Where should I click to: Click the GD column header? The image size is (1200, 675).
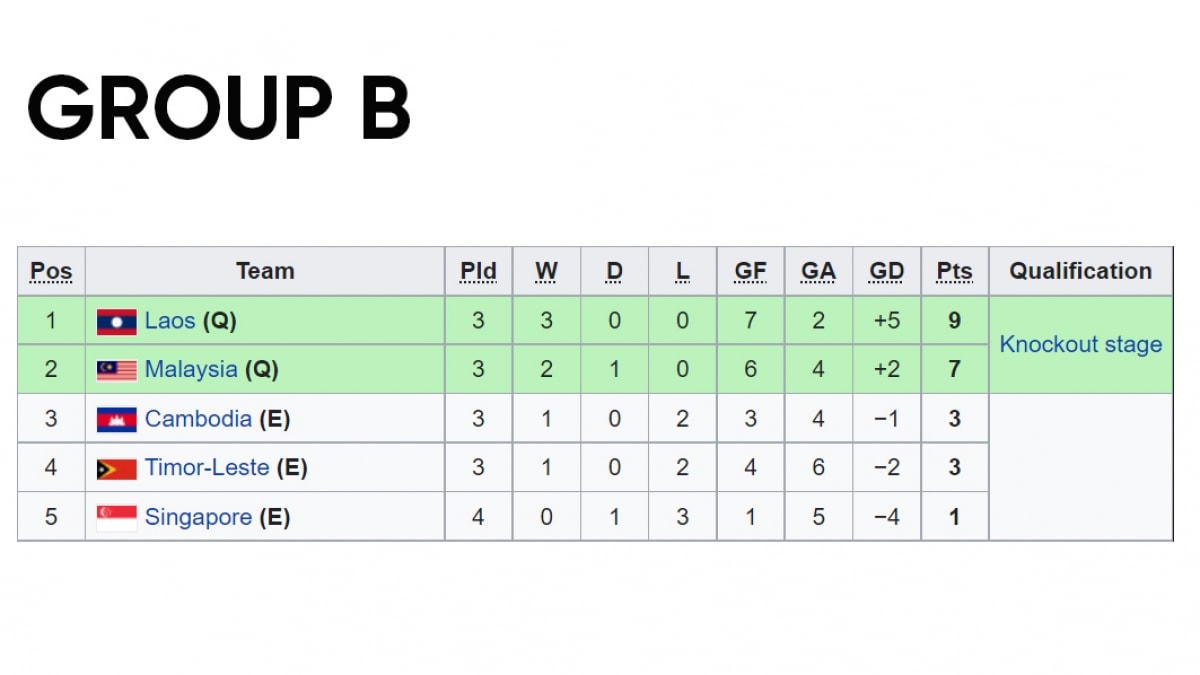tap(886, 271)
